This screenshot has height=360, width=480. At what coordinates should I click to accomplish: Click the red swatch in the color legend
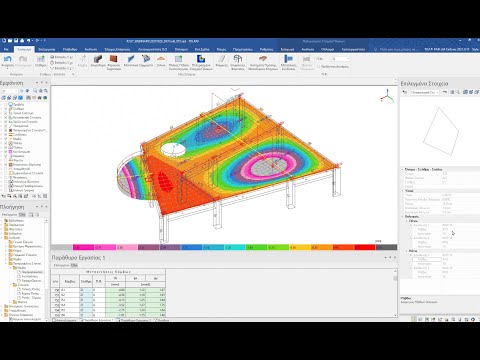[365, 247]
